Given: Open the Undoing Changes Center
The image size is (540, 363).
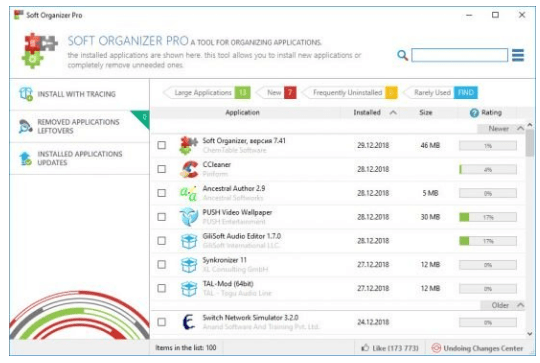Looking at the screenshot, I should pos(477,348).
